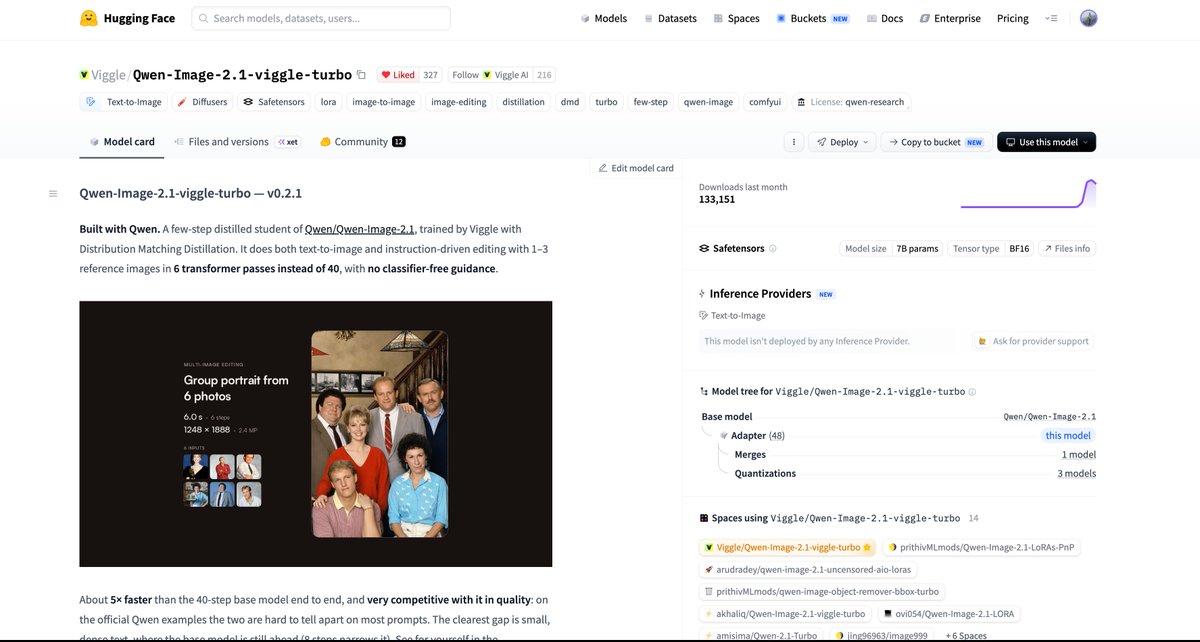1200x642 pixels.
Task: Open the Pricing page
Action: click(1013, 18)
